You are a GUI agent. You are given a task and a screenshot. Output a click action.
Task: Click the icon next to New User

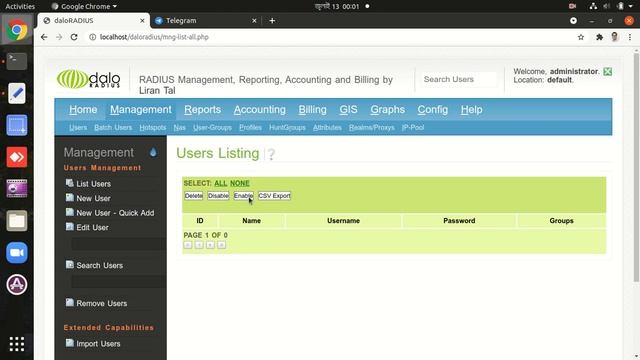coord(70,198)
